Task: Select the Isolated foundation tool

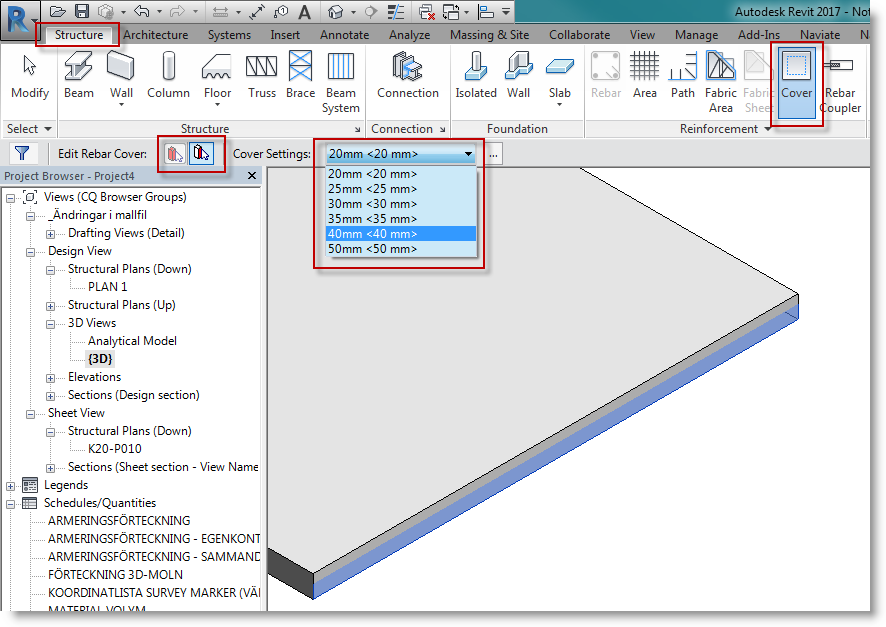Action: pos(475,75)
